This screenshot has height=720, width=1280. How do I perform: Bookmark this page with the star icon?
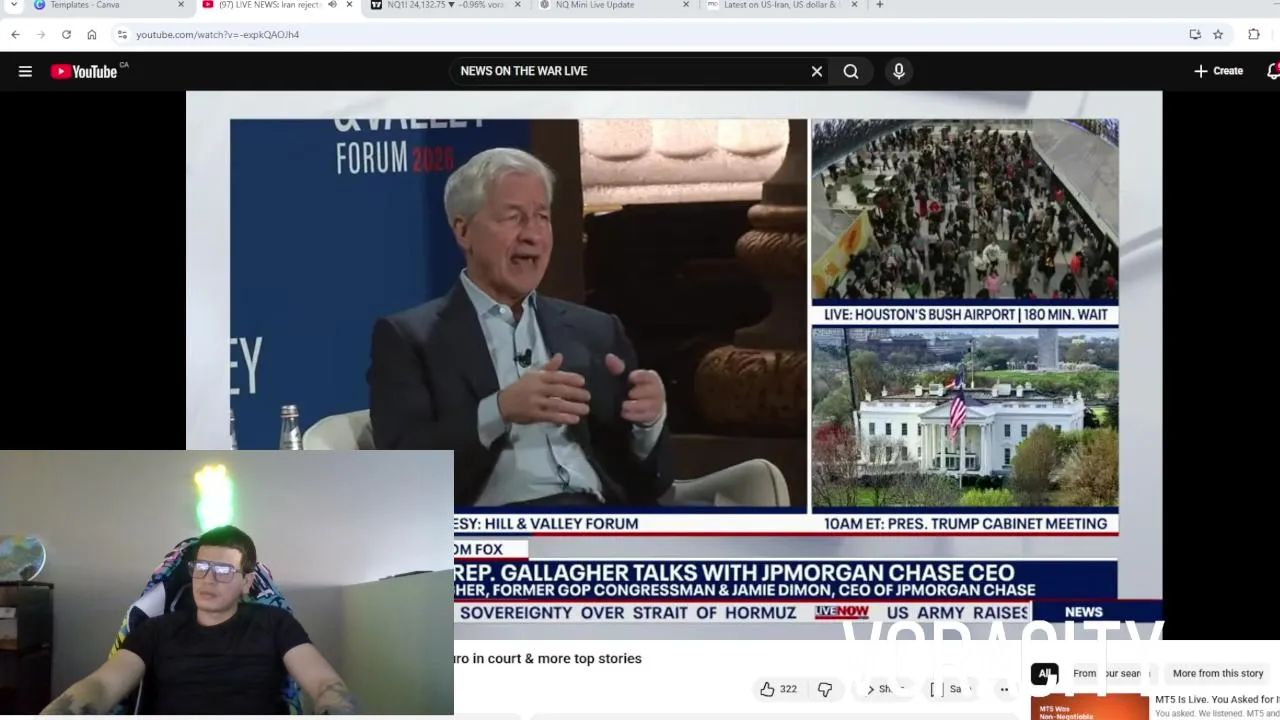1218,34
